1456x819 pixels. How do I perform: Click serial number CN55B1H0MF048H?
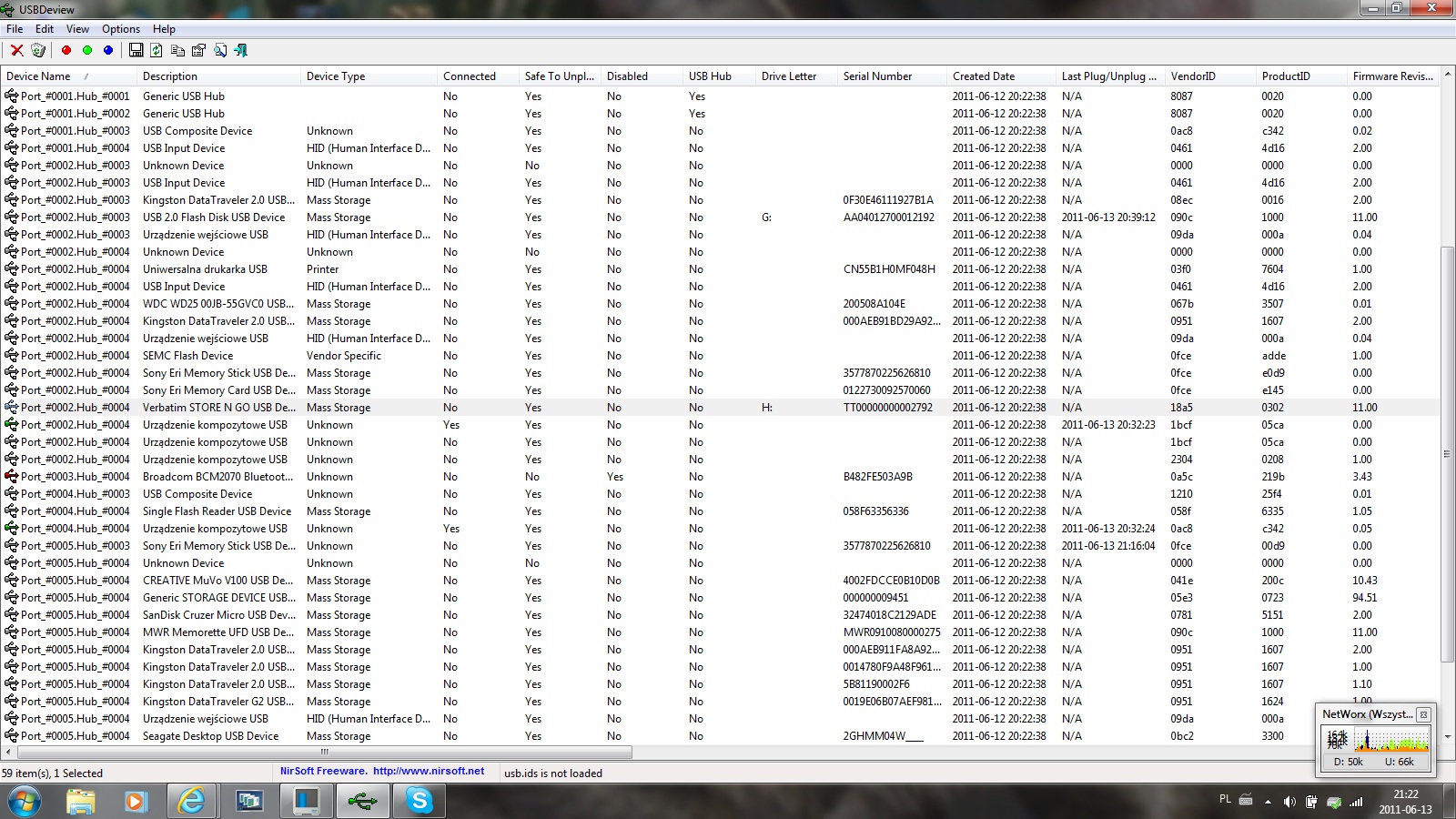(889, 268)
